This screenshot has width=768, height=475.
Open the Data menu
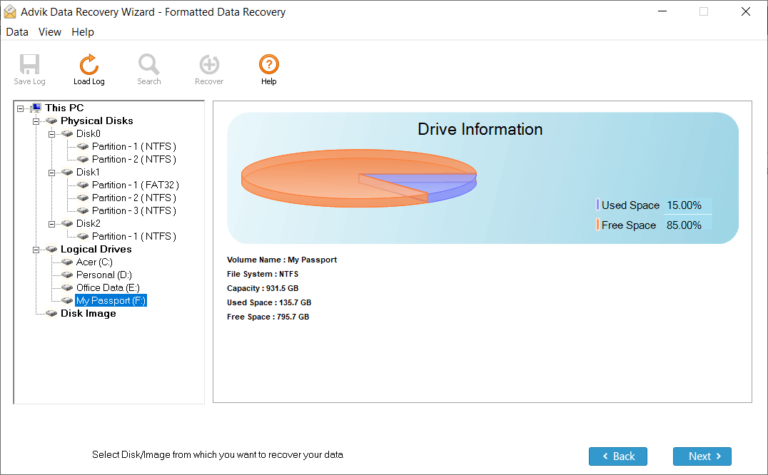click(x=17, y=32)
